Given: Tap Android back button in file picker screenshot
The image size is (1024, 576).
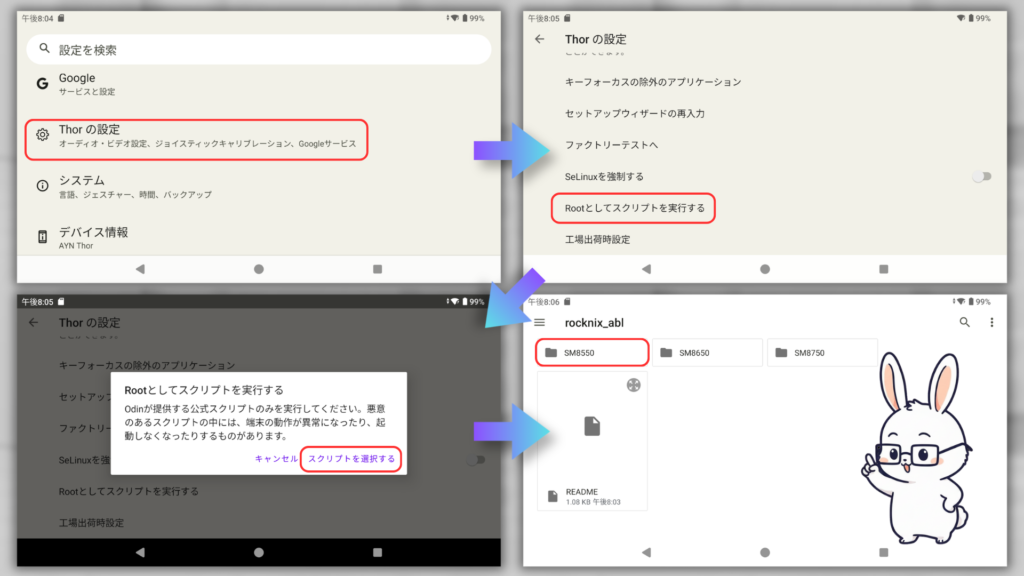Looking at the screenshot, I should coord(646,552).
